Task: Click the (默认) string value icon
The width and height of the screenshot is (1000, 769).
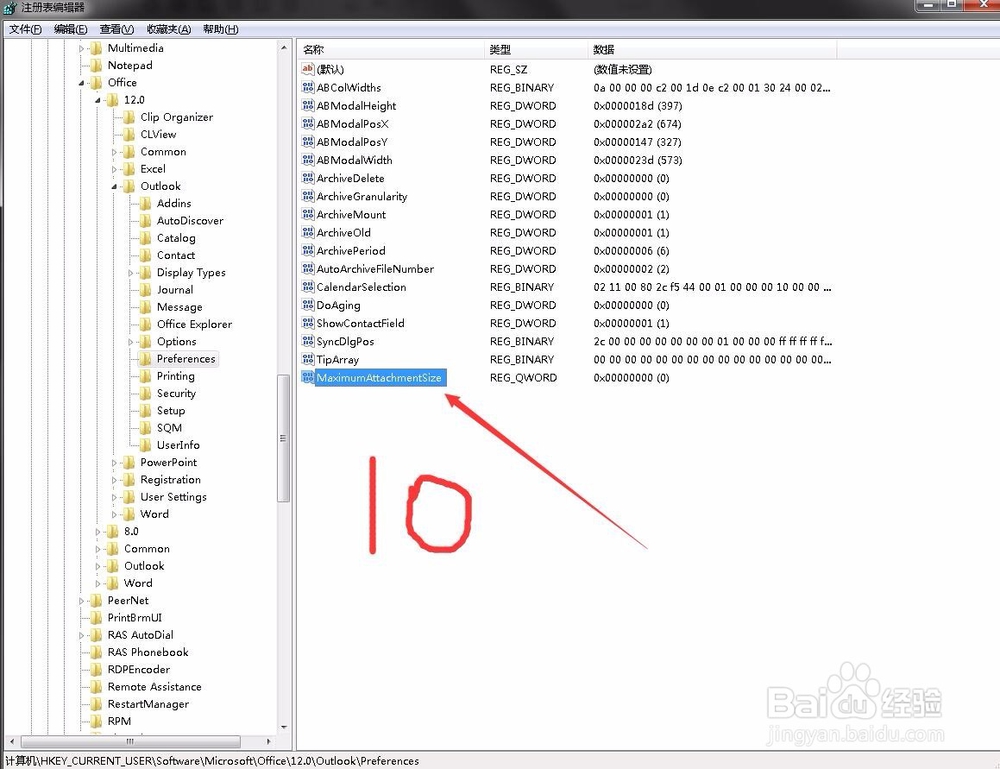Action: [308, 70]
